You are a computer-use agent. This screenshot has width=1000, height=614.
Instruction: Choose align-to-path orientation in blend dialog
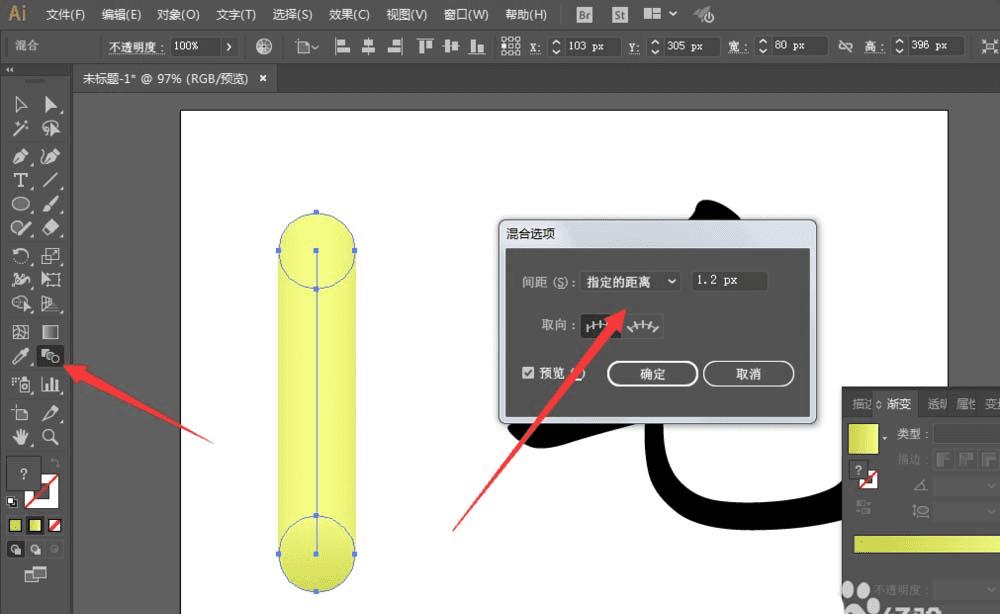643,326
